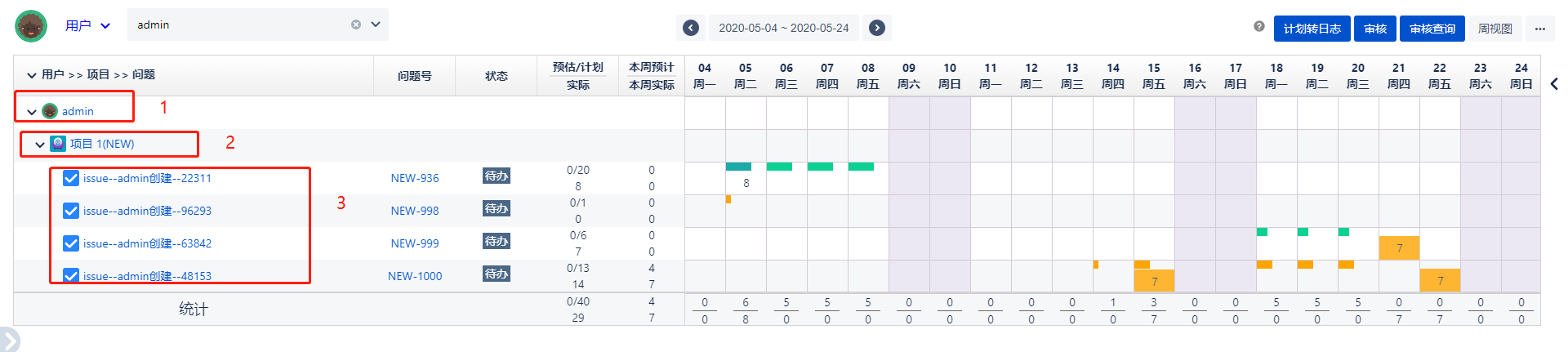Click the user avatar at top left
Viewport: 1568px width, 352px height.
(31, 26)
